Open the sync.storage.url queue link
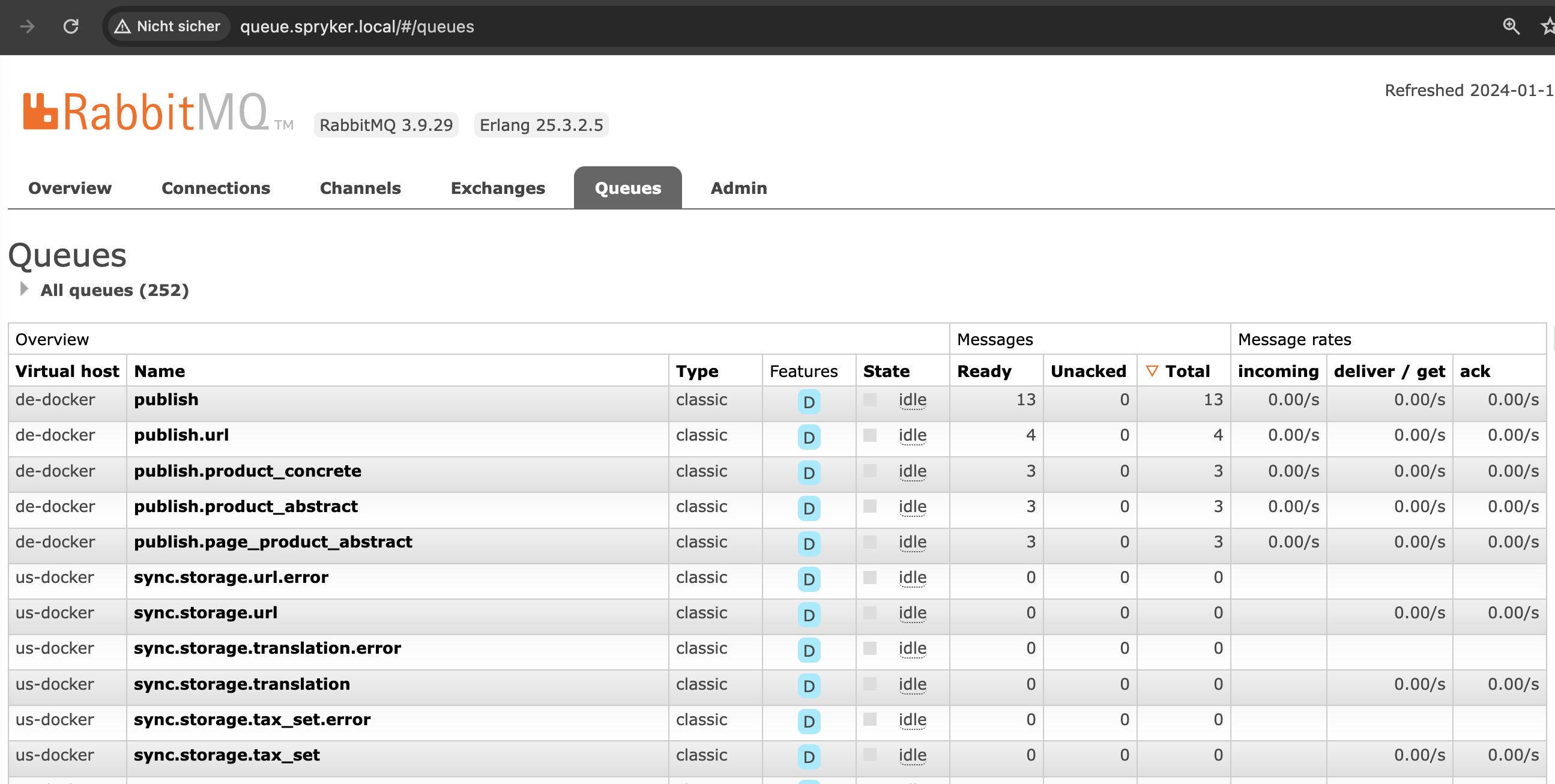The height and width of the screenshot is (784, 1555). 206,614
